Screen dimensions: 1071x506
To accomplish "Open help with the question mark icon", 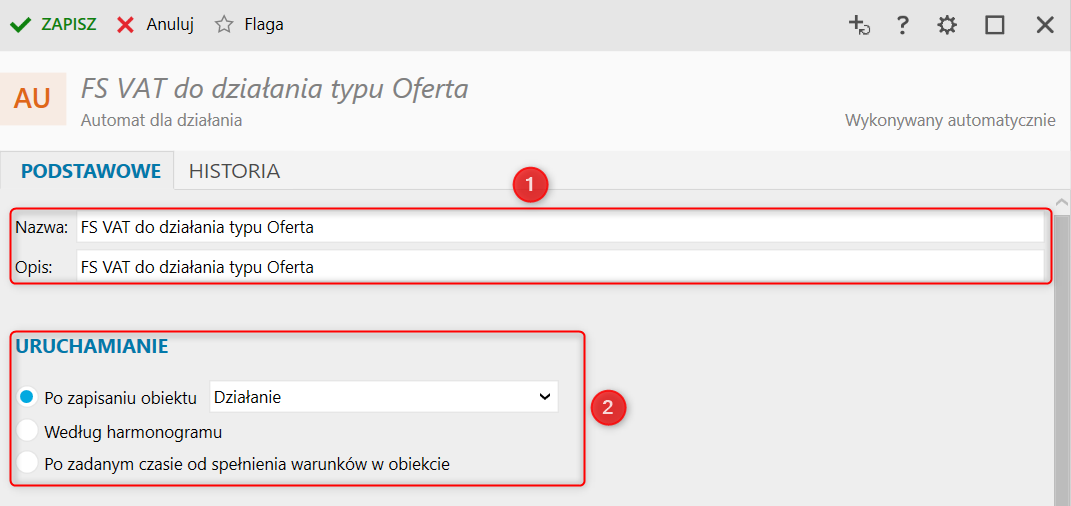I will point(902,25).
